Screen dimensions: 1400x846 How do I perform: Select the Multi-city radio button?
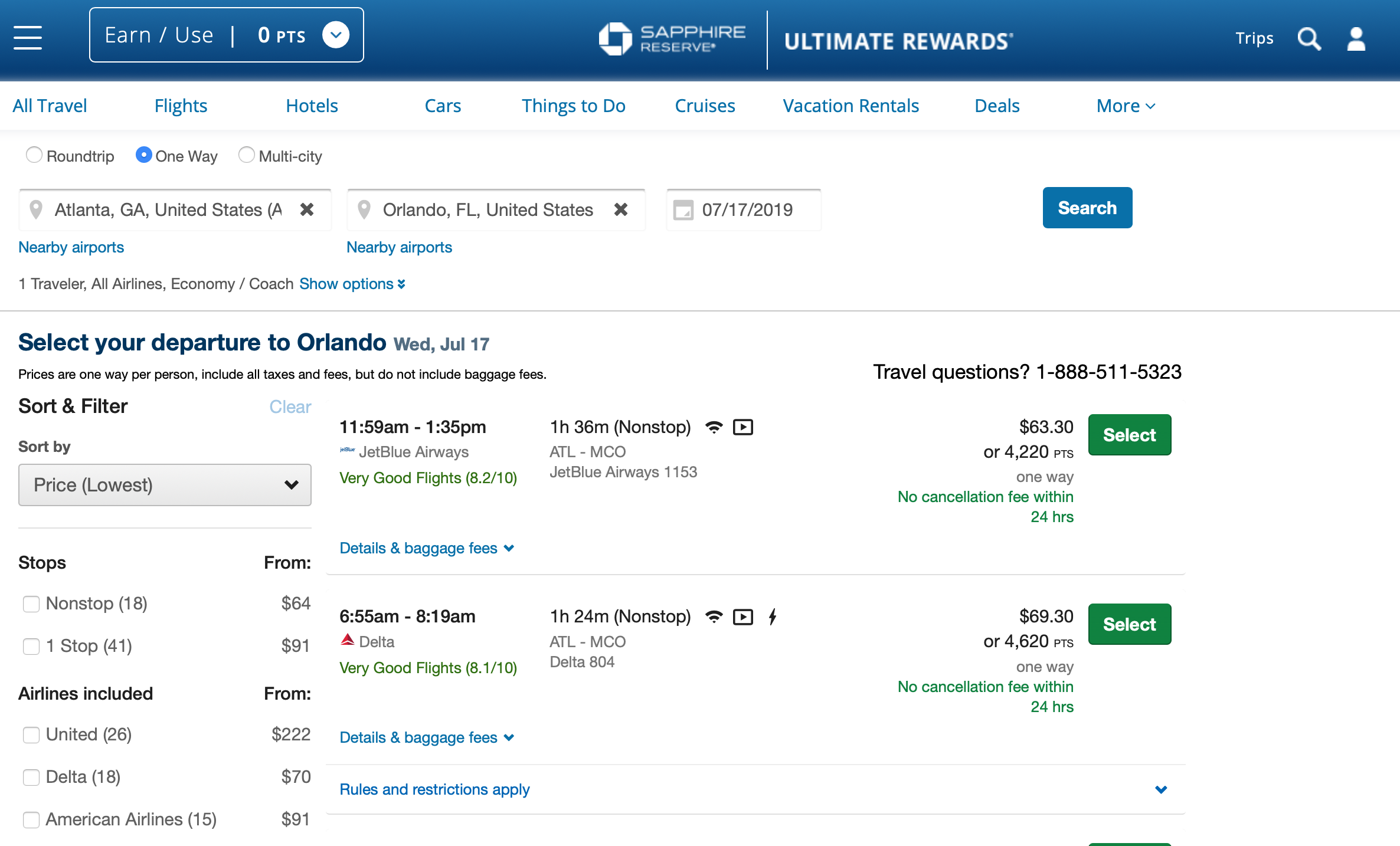pyautogui.click(x=246, y=155)
